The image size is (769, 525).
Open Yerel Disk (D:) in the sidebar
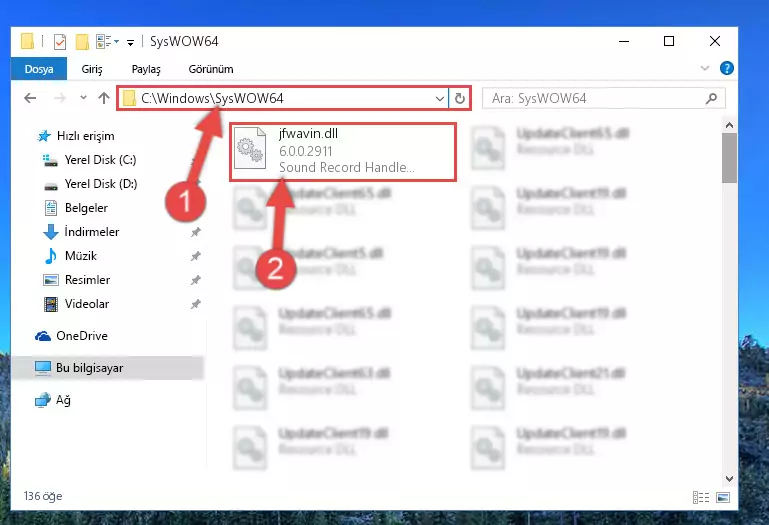tap(101, 184)
